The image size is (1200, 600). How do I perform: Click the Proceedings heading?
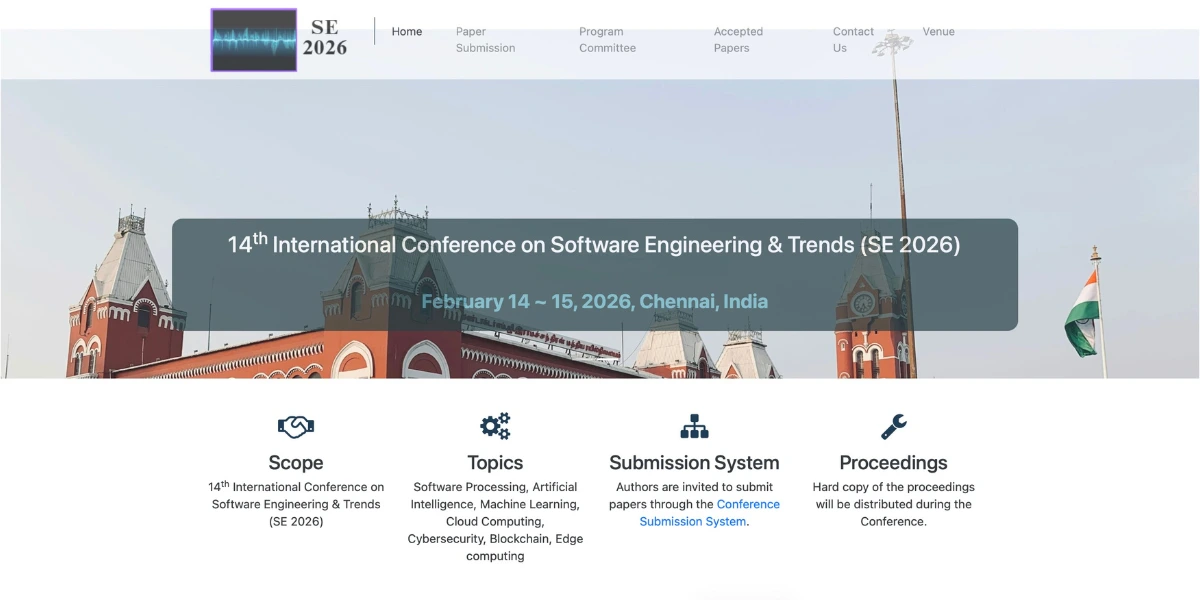click(x=893, y=462)
